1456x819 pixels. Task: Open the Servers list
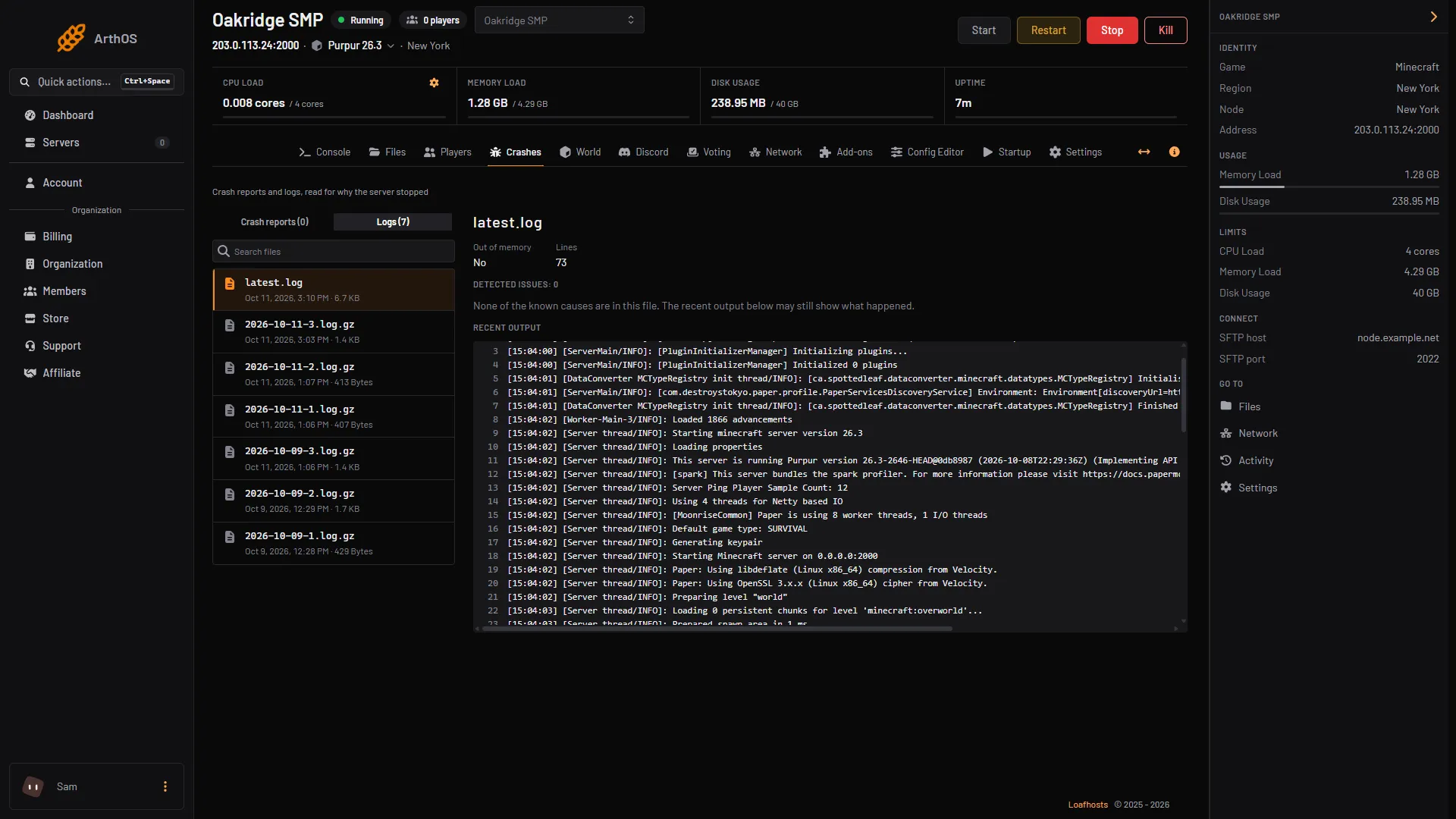(x=96, y=143)
